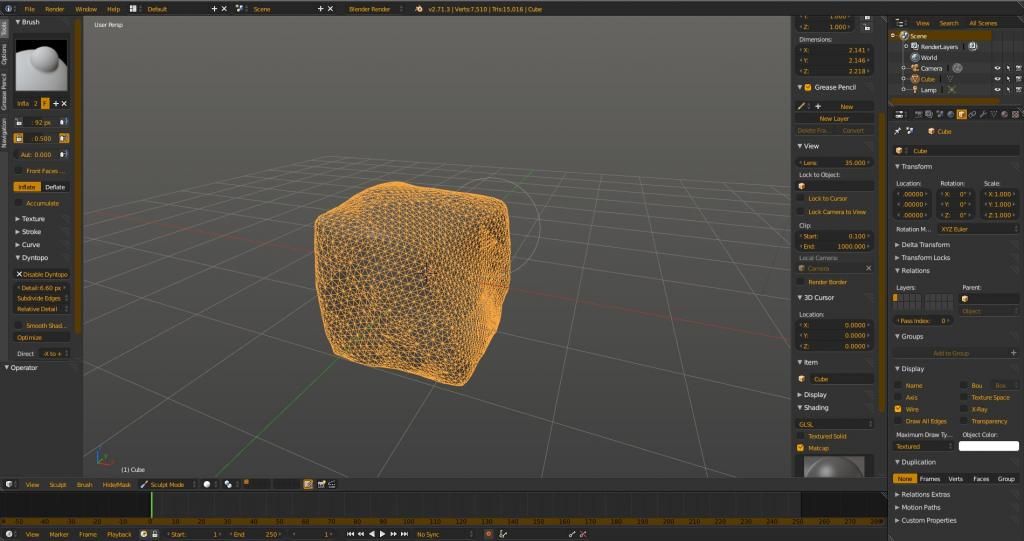Jump to the timeline start frame
The width and height of the screenshot is (1024, 541).
350,534
